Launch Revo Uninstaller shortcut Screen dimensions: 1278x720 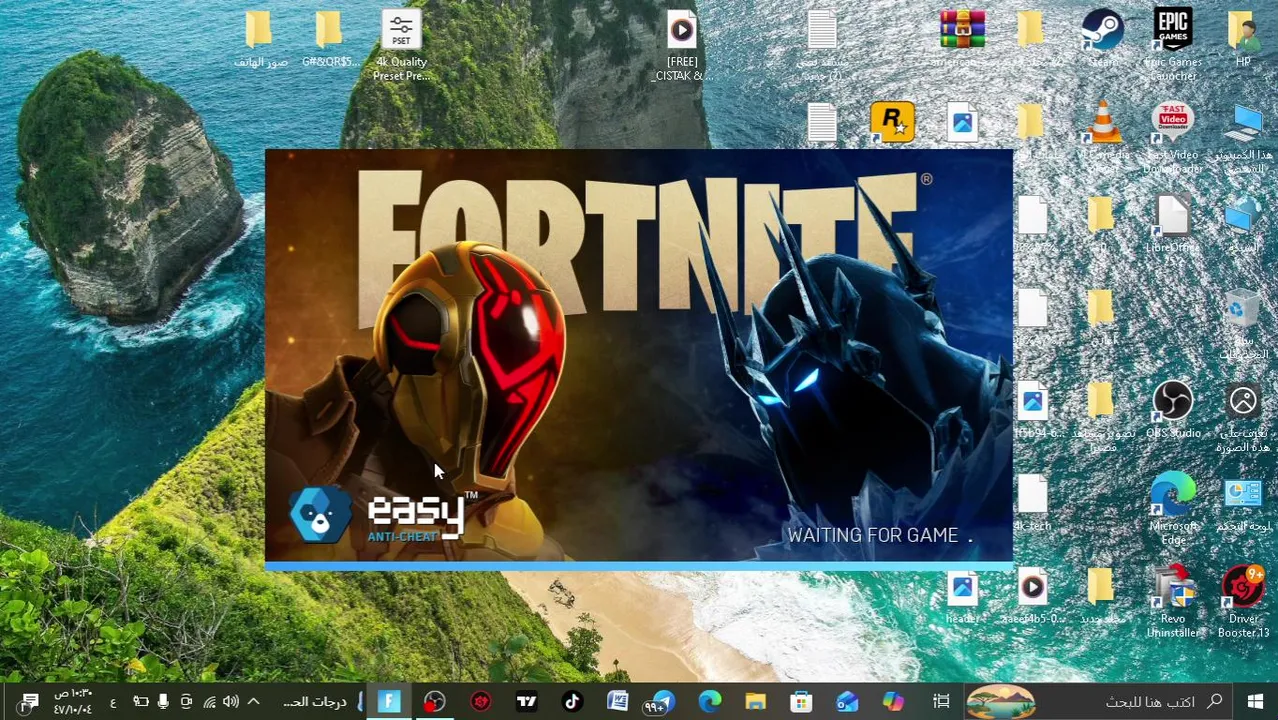(1172, 602)
